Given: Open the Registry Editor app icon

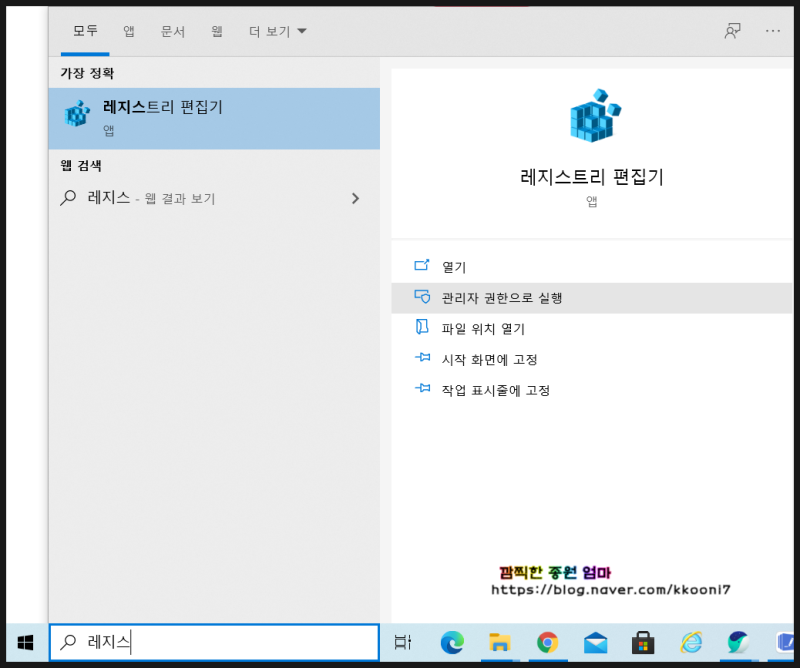Looking at the screenshot, I should click(x=76, y=113).
